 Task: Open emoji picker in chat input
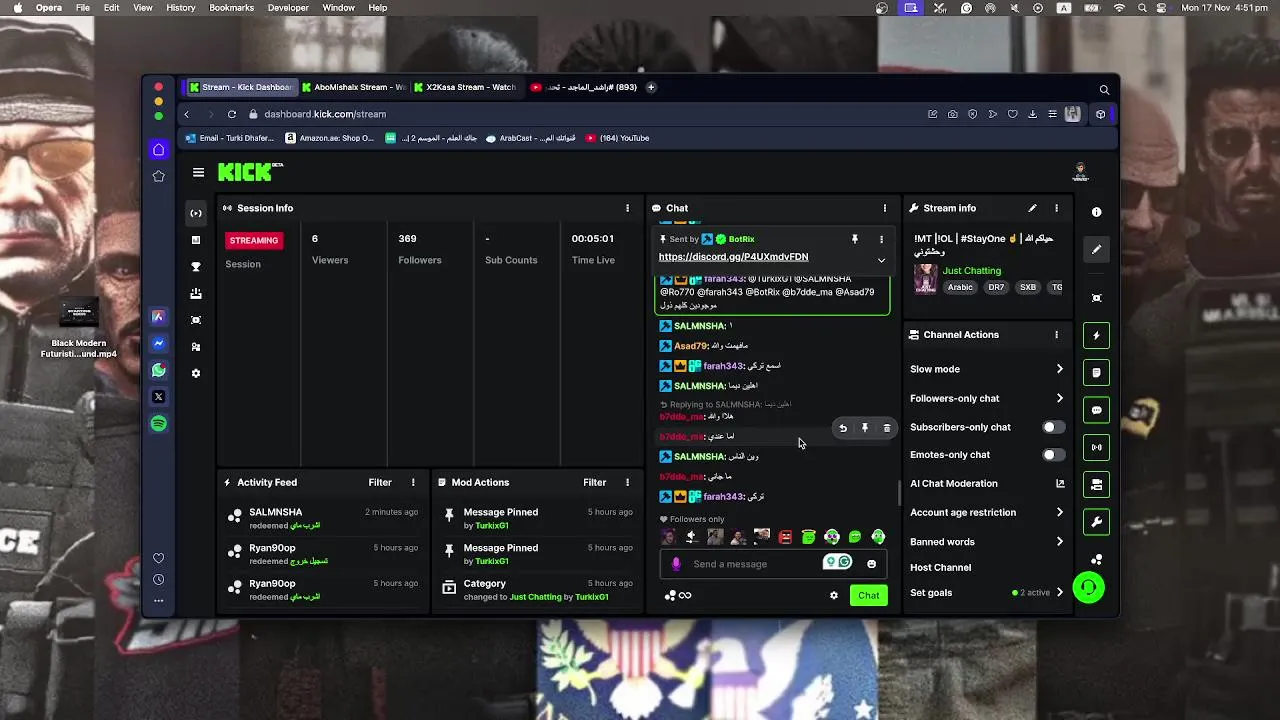871,564
